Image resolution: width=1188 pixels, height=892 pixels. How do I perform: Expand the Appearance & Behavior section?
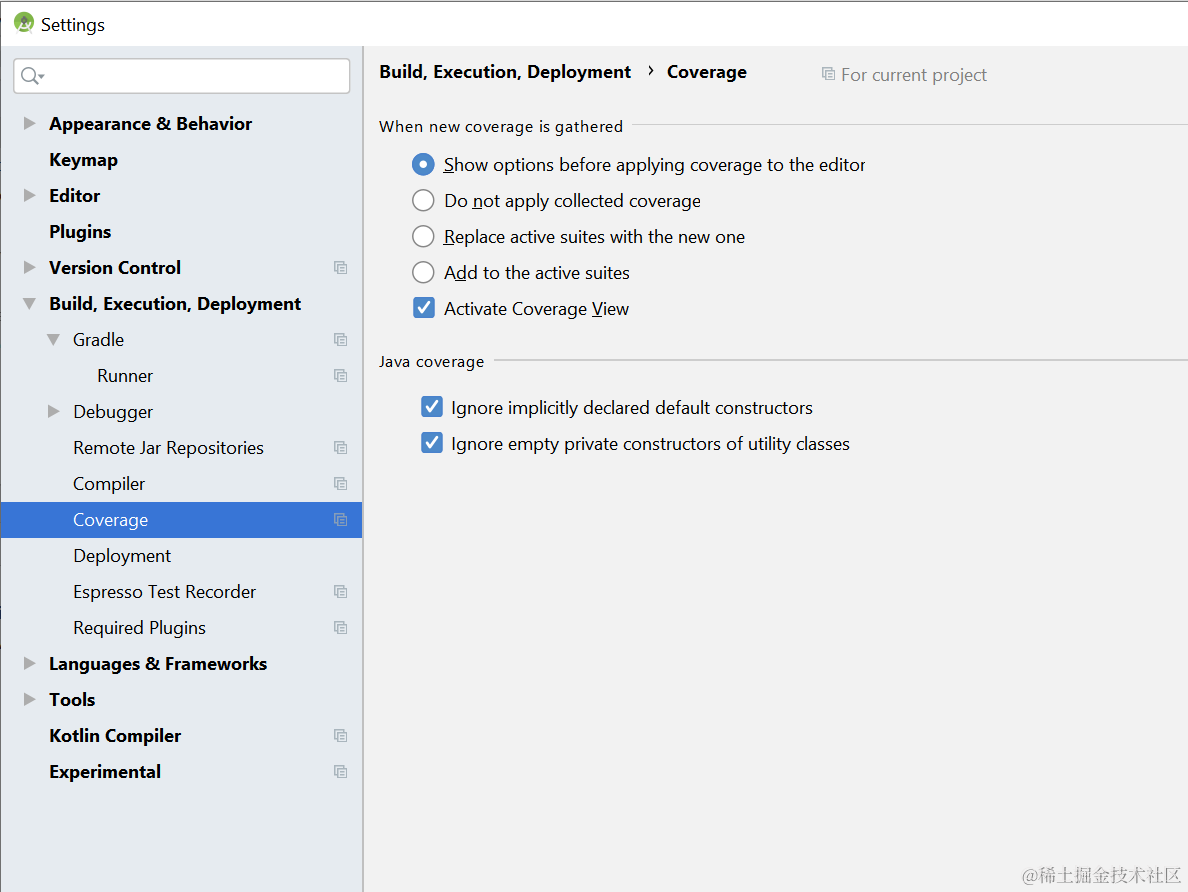[x=28, y=123]
